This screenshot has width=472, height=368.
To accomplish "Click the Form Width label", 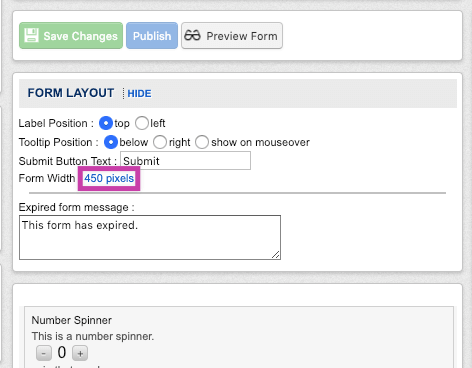I will (47, 178).
